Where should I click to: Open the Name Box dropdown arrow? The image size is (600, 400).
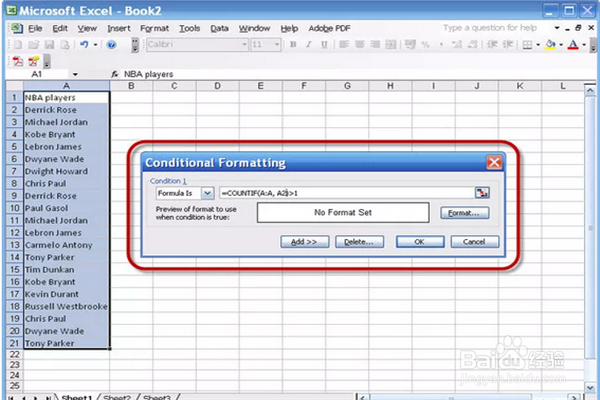coord(75,74)
